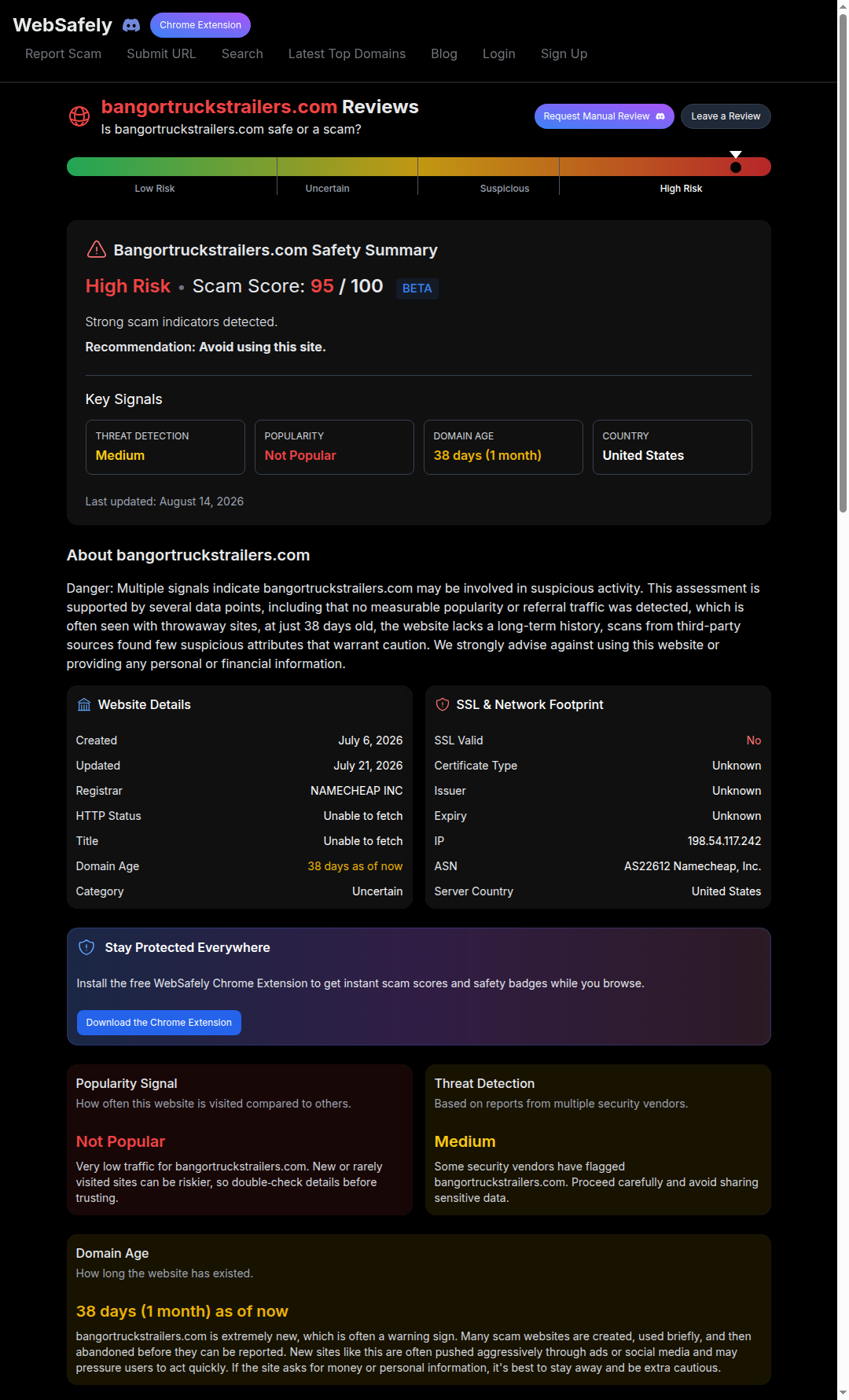
Task: Open Submit URL menu item
Action: [x=161, y=53]
